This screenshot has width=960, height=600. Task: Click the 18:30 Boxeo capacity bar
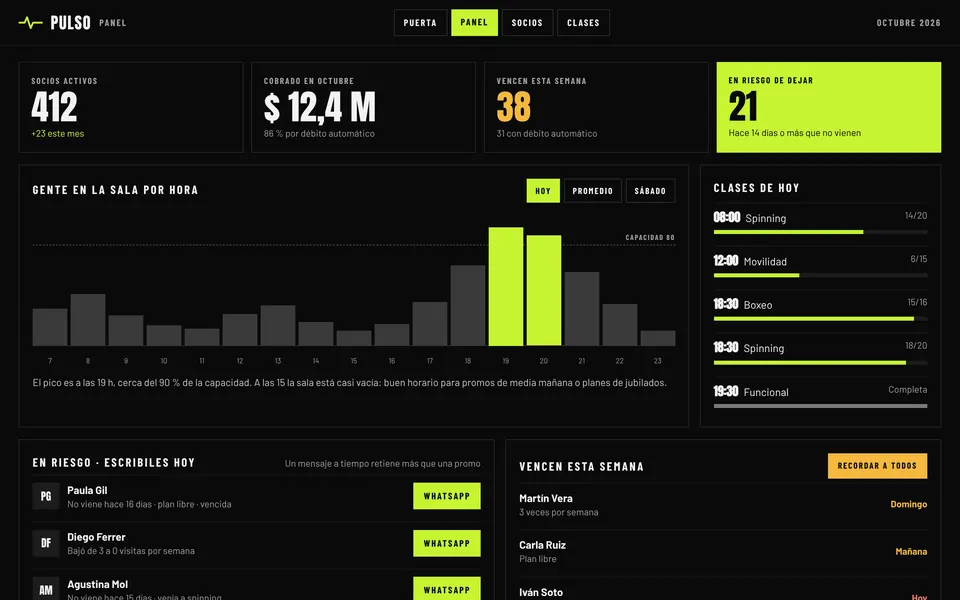pos(820,319)
